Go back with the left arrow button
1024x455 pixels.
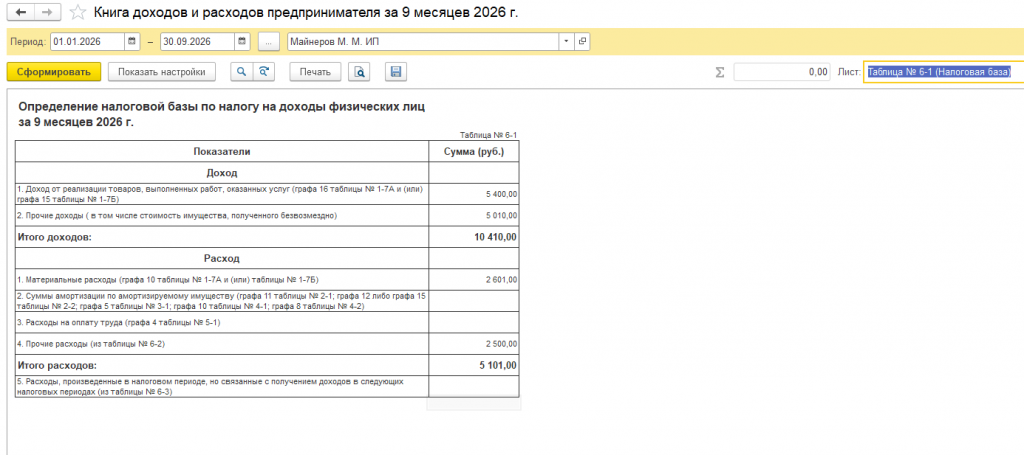click(x=20, y=12)
